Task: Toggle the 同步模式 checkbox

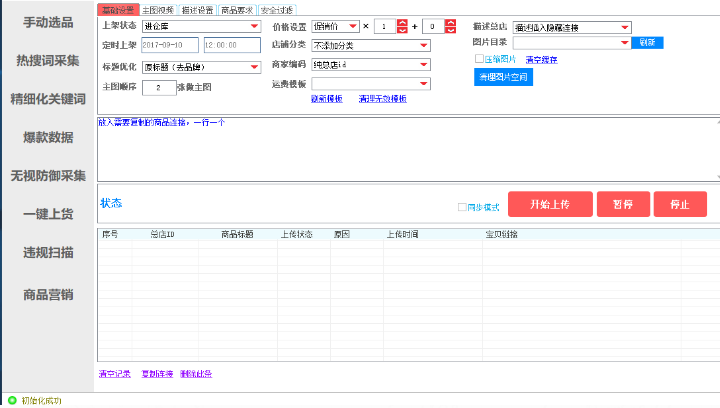Action: [x=461, y=207]
